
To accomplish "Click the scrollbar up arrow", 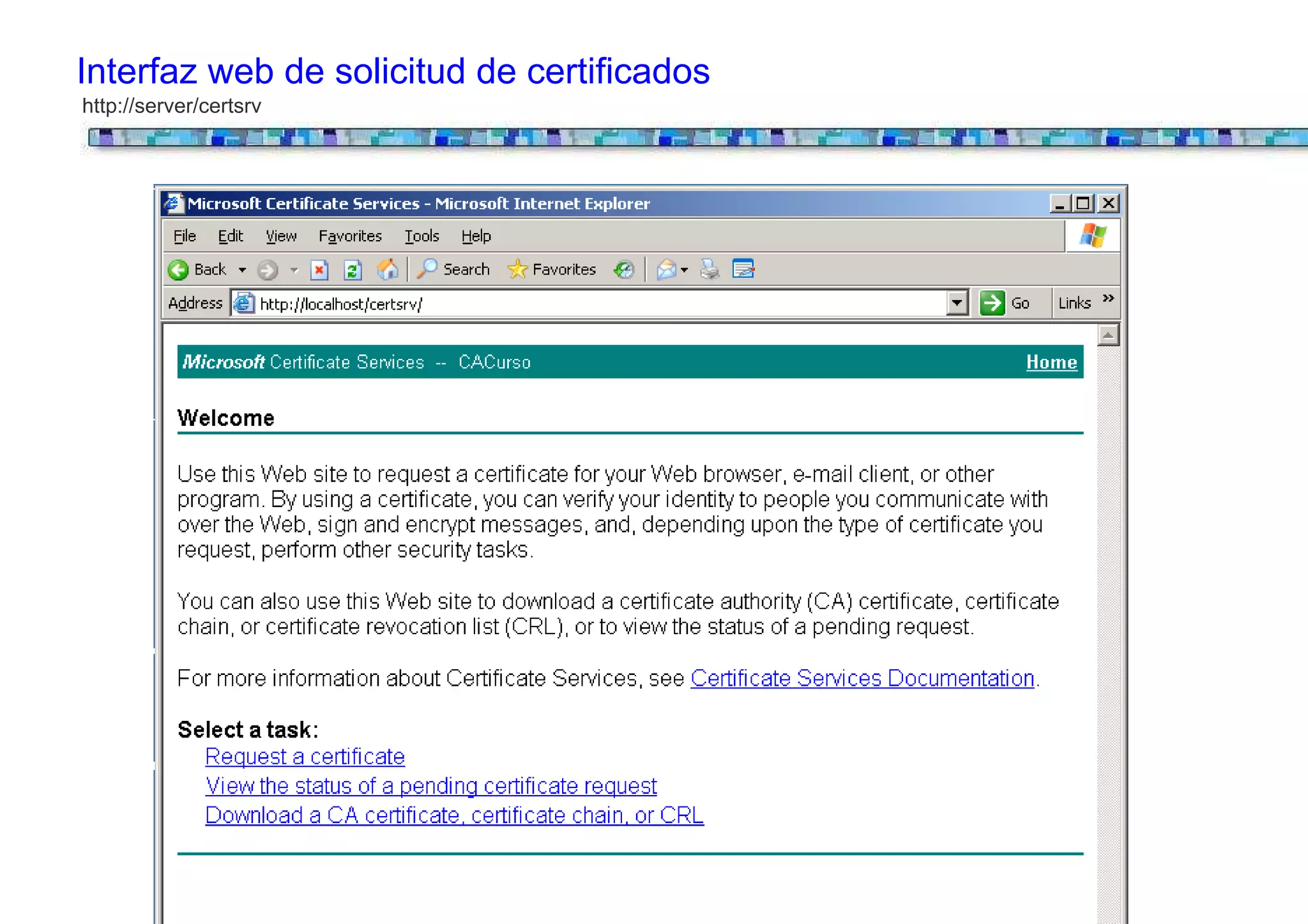I will [x=1108, y=335].
